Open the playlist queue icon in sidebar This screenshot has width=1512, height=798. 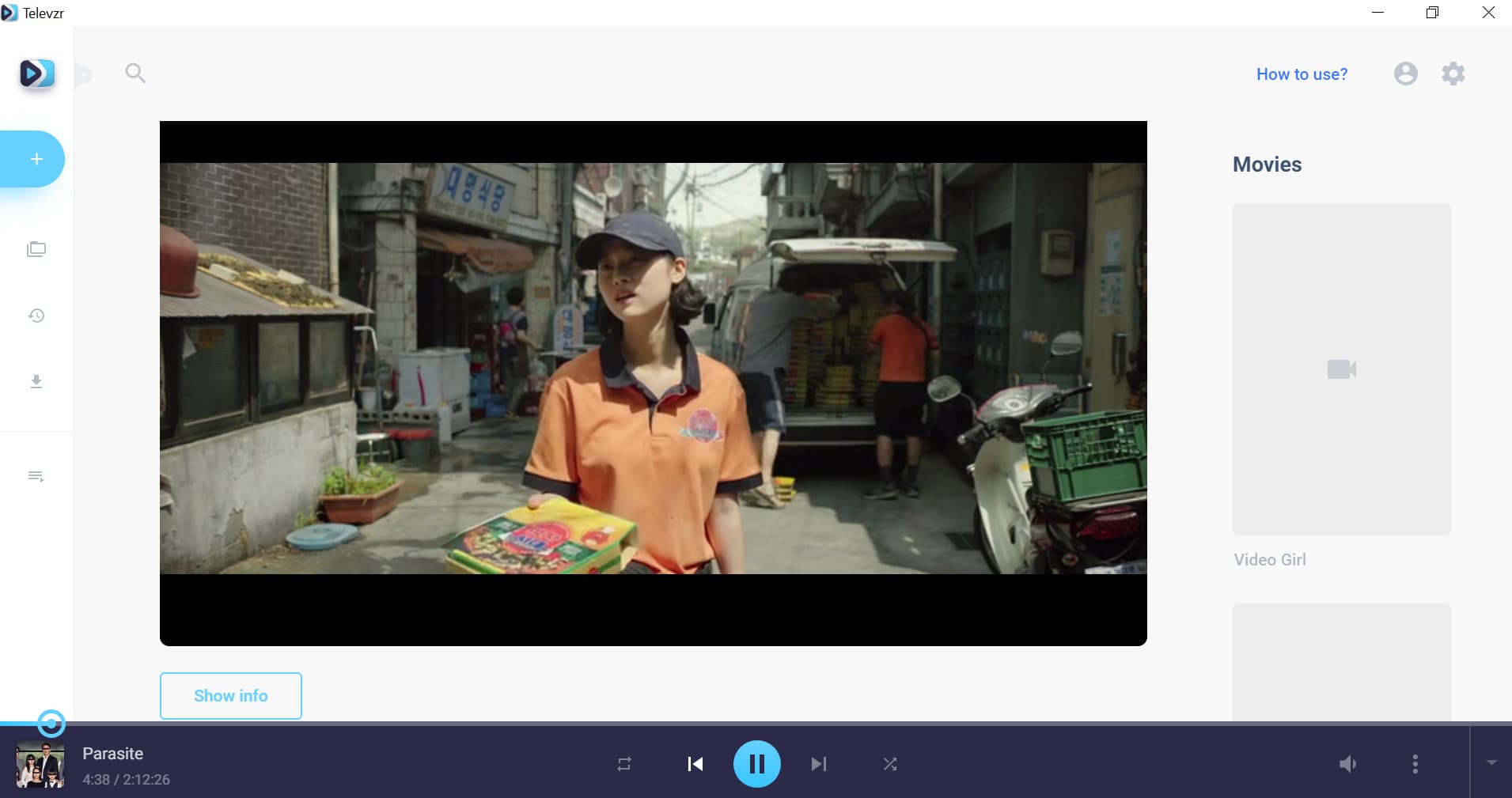click(36, 476)
